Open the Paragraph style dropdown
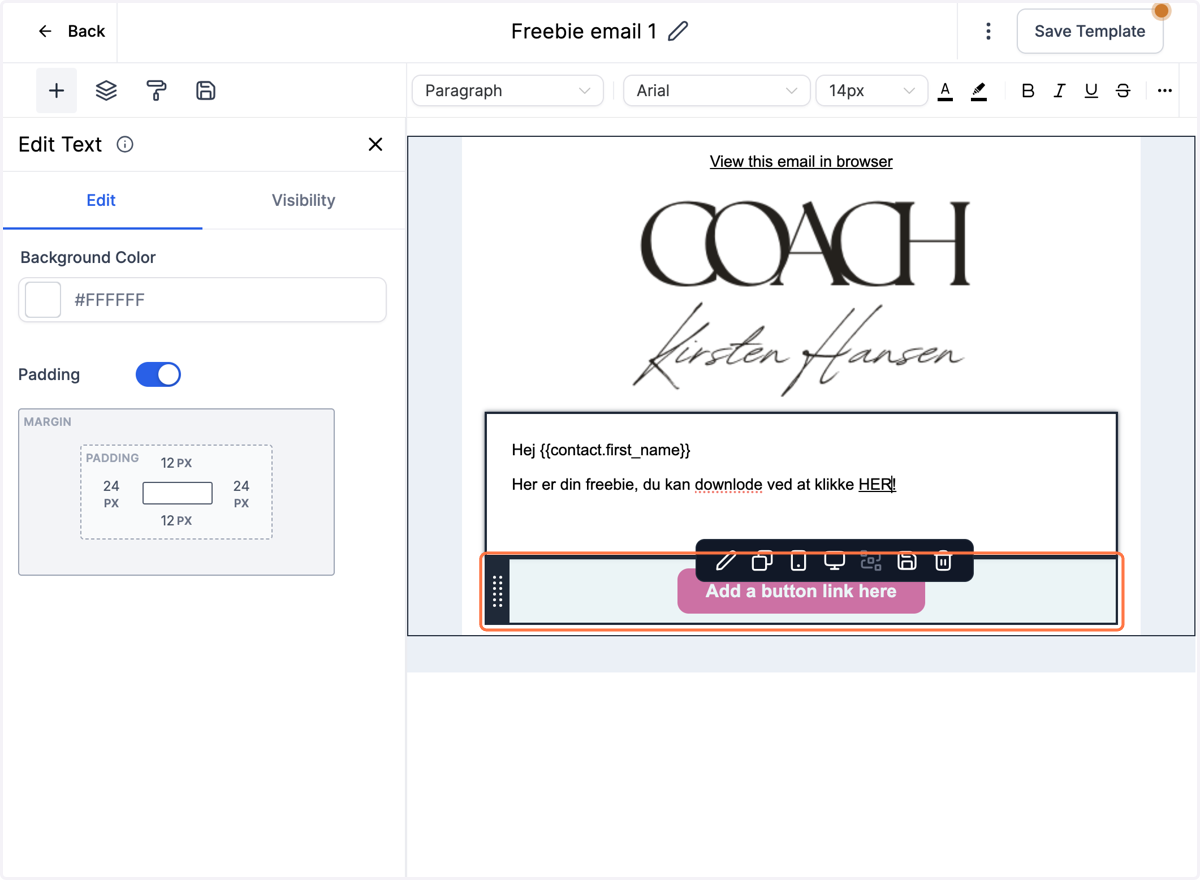 click(508, 91)
